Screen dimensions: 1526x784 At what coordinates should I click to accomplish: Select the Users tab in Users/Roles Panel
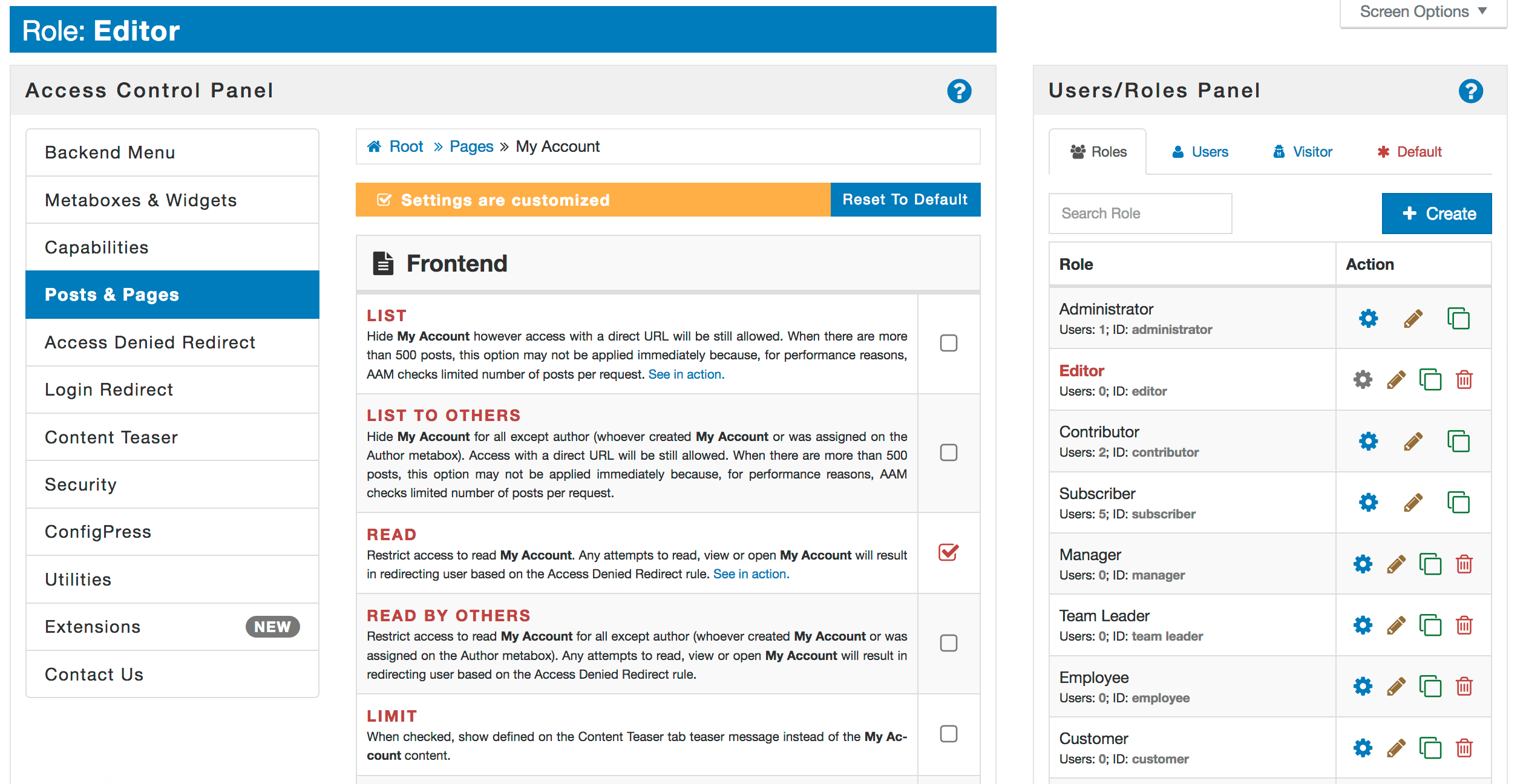[x=1200, y=152]
